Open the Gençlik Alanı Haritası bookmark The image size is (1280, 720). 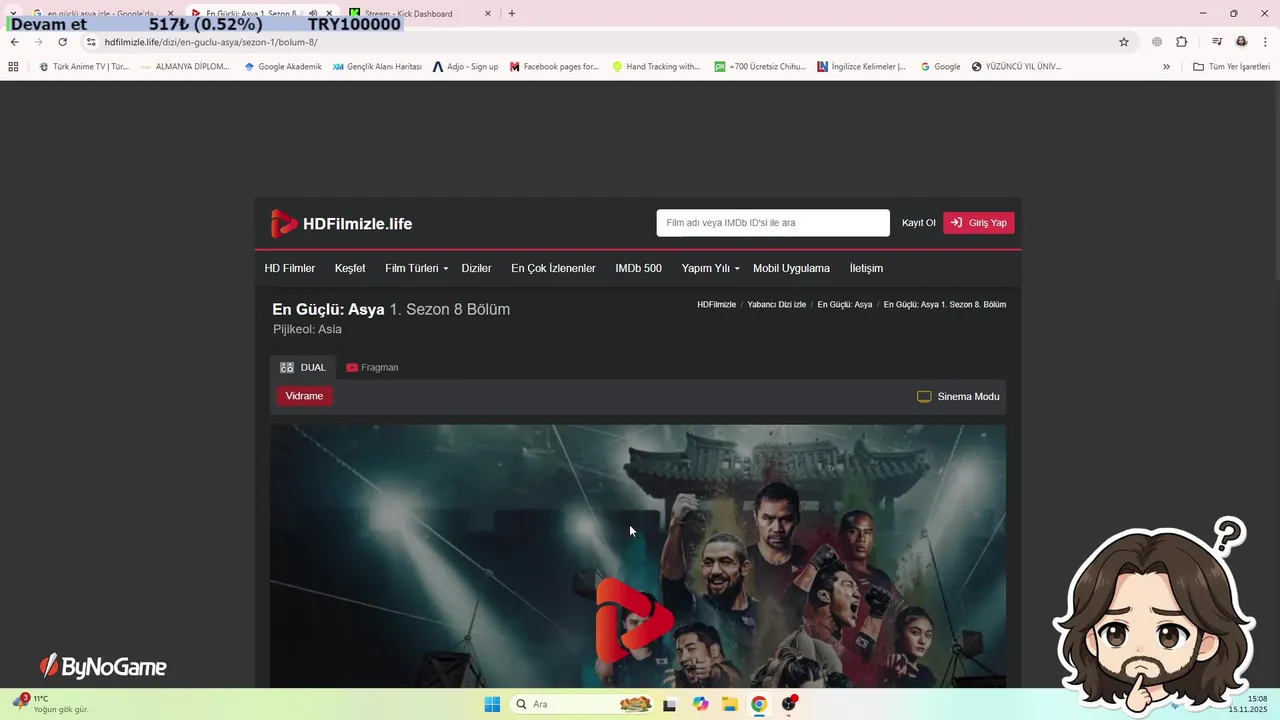377,67
